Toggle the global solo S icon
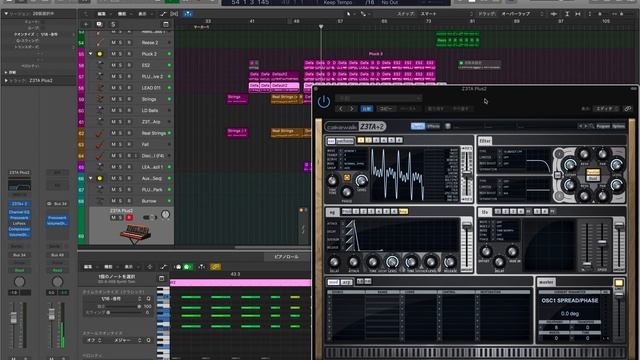 click(113, 24)
